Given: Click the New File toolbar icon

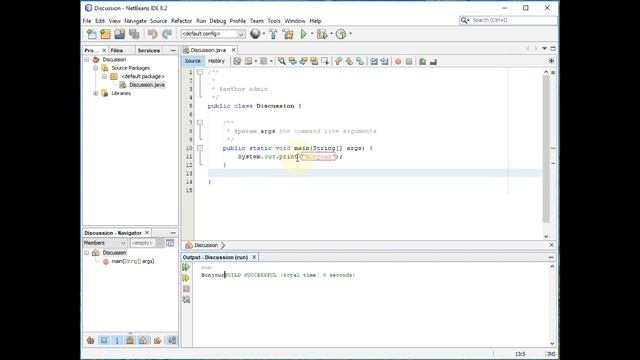Looking at the screenshot, I should click(92, 34).
